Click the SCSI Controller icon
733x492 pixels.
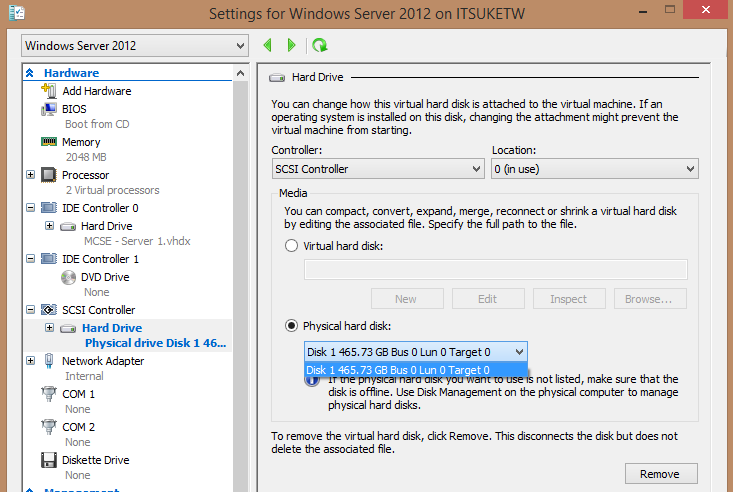(x=49, y=310)
